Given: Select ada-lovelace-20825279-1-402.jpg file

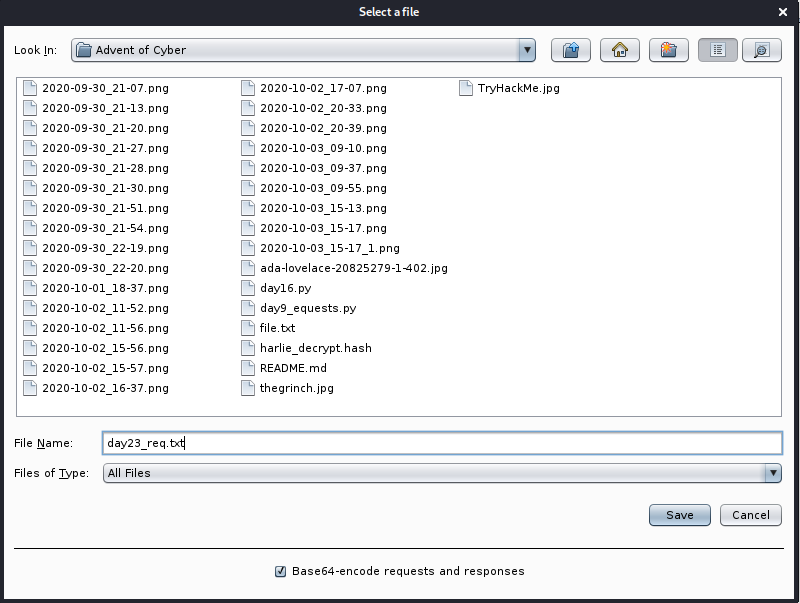Looking at the screenshot, I should coord(353,268).
